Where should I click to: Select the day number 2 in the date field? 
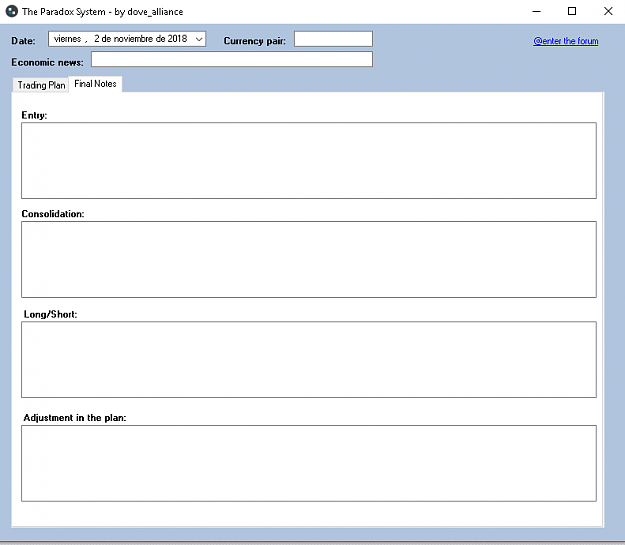point(97,39)
